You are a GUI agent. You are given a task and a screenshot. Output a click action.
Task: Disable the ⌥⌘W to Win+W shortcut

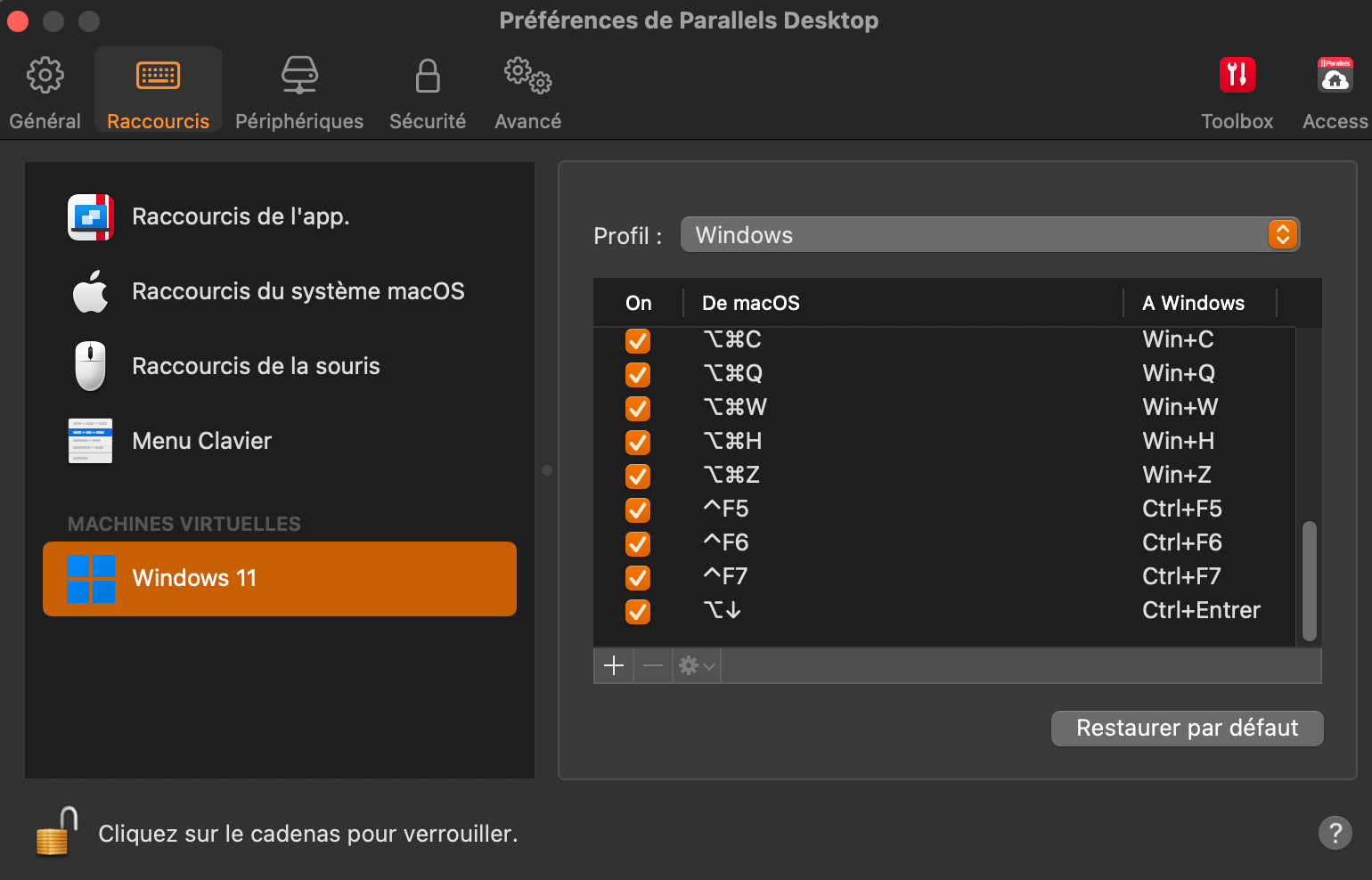pos(638,408)
